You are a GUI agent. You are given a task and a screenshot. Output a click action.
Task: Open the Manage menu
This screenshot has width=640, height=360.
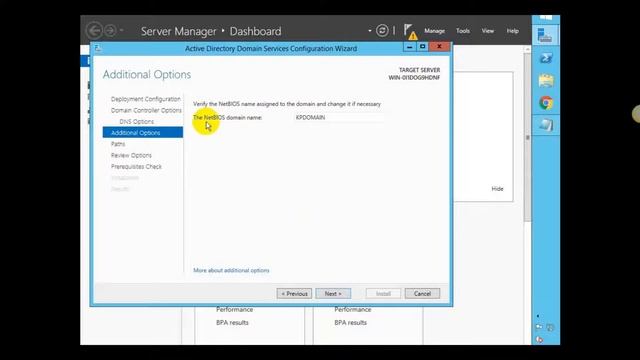click(x=434, y=31)
